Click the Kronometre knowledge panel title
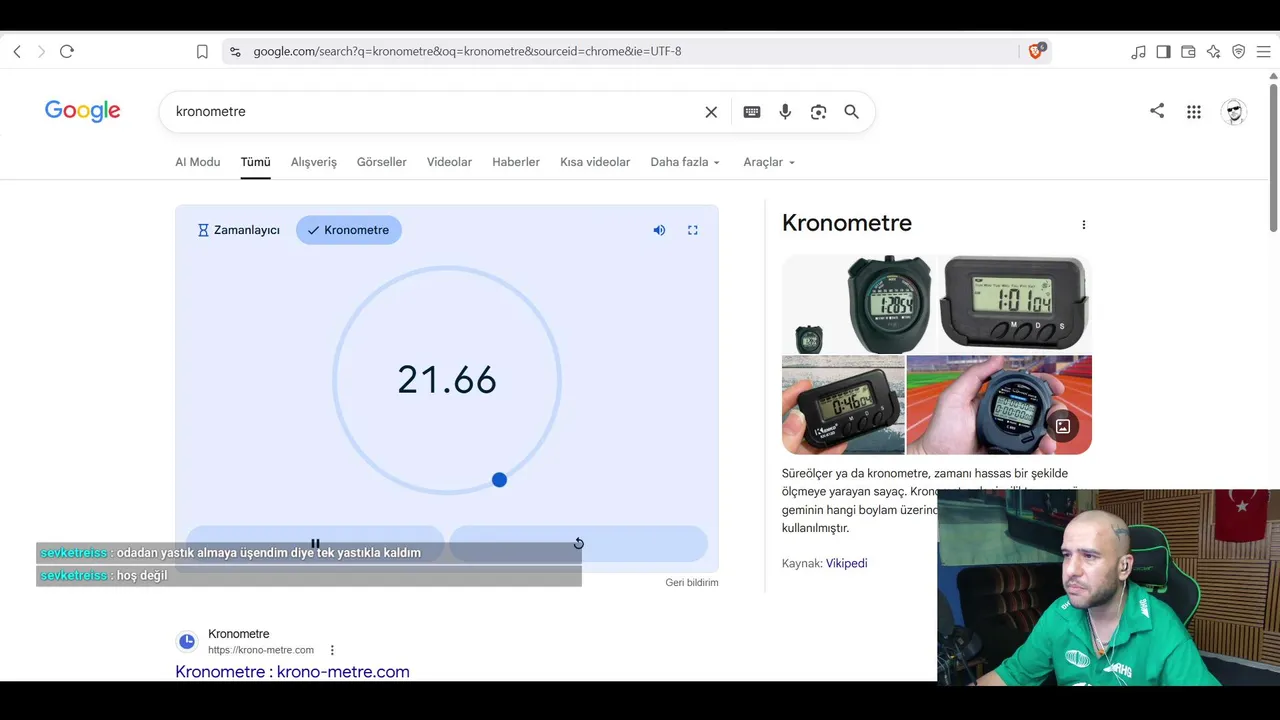 coord(847,223)
